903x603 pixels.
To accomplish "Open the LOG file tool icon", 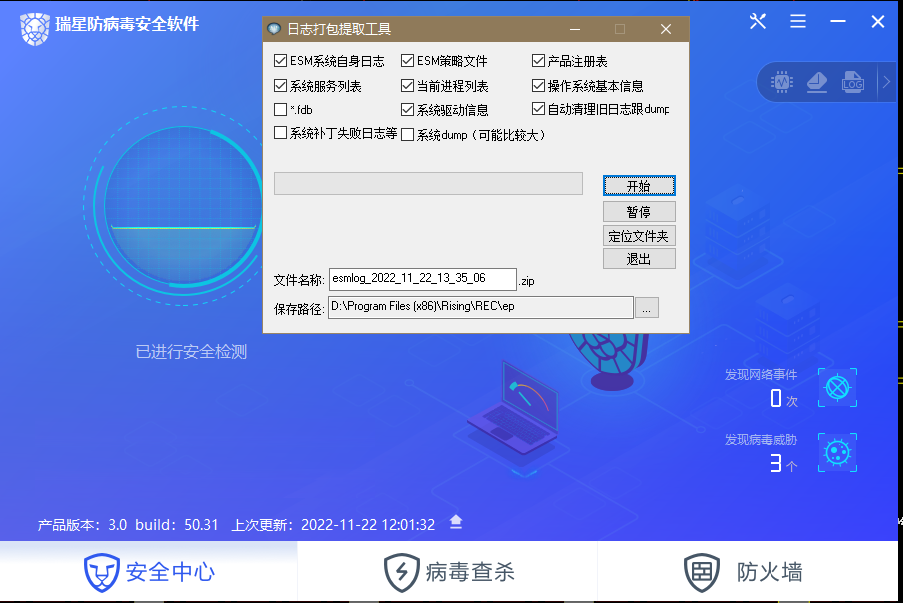I will (852, 82).
